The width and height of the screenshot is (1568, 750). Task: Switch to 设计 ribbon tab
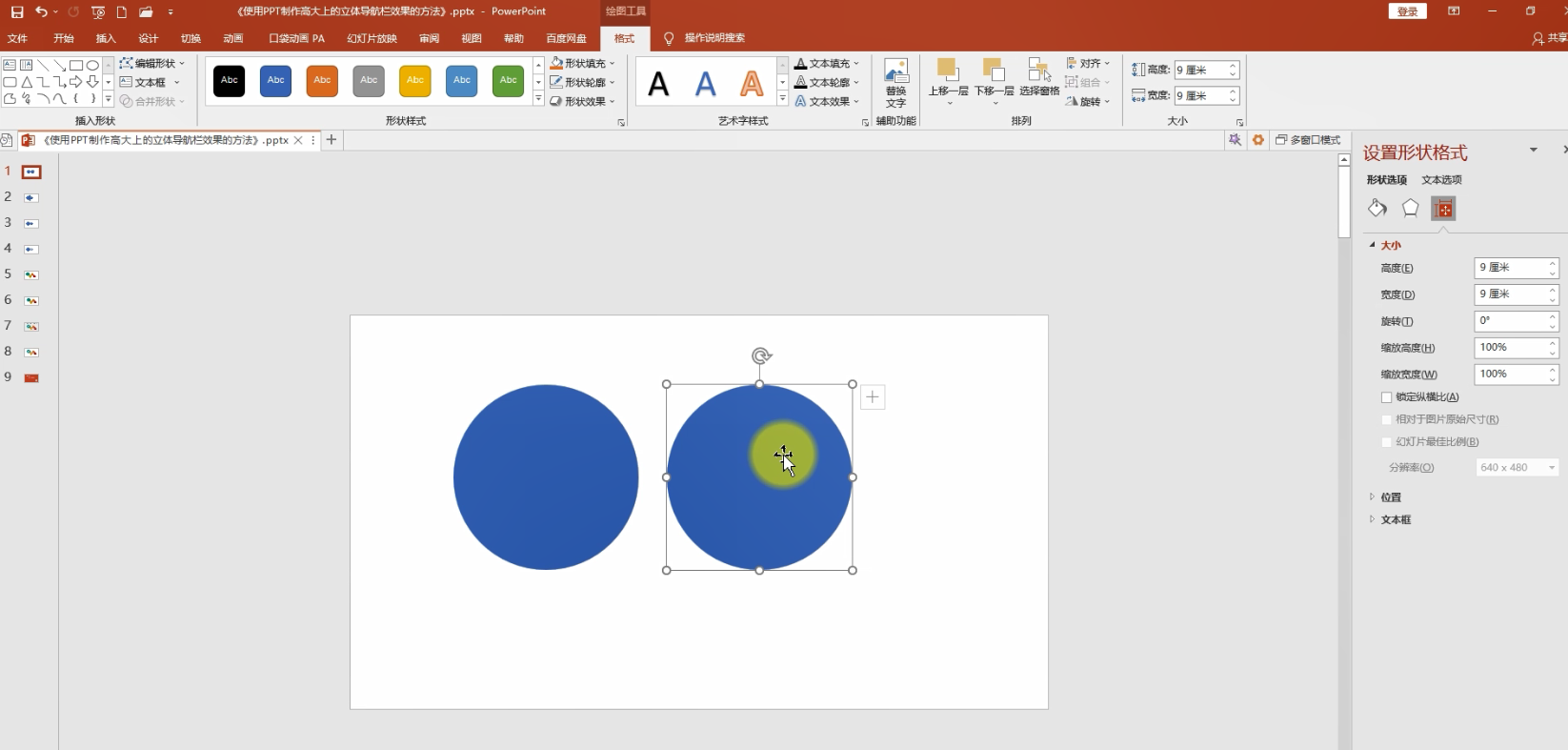148,39
